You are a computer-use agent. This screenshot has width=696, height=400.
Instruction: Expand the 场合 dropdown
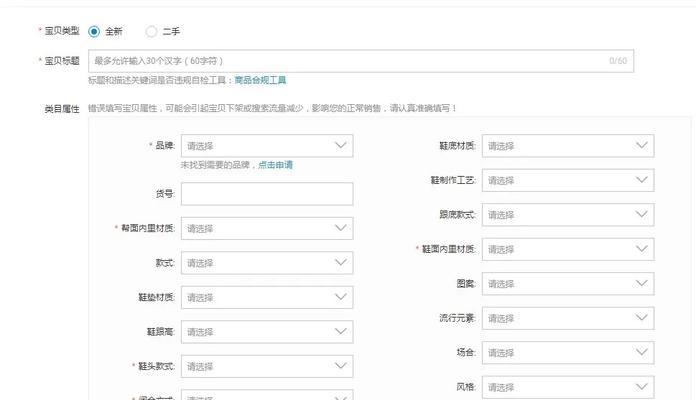(568, 352)
